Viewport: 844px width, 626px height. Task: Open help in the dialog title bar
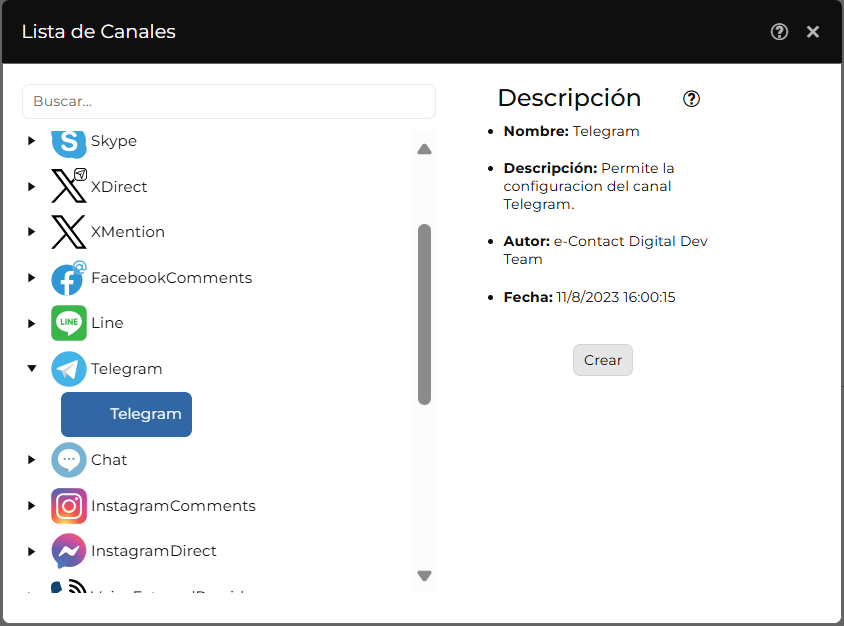(x=779, y=32)
